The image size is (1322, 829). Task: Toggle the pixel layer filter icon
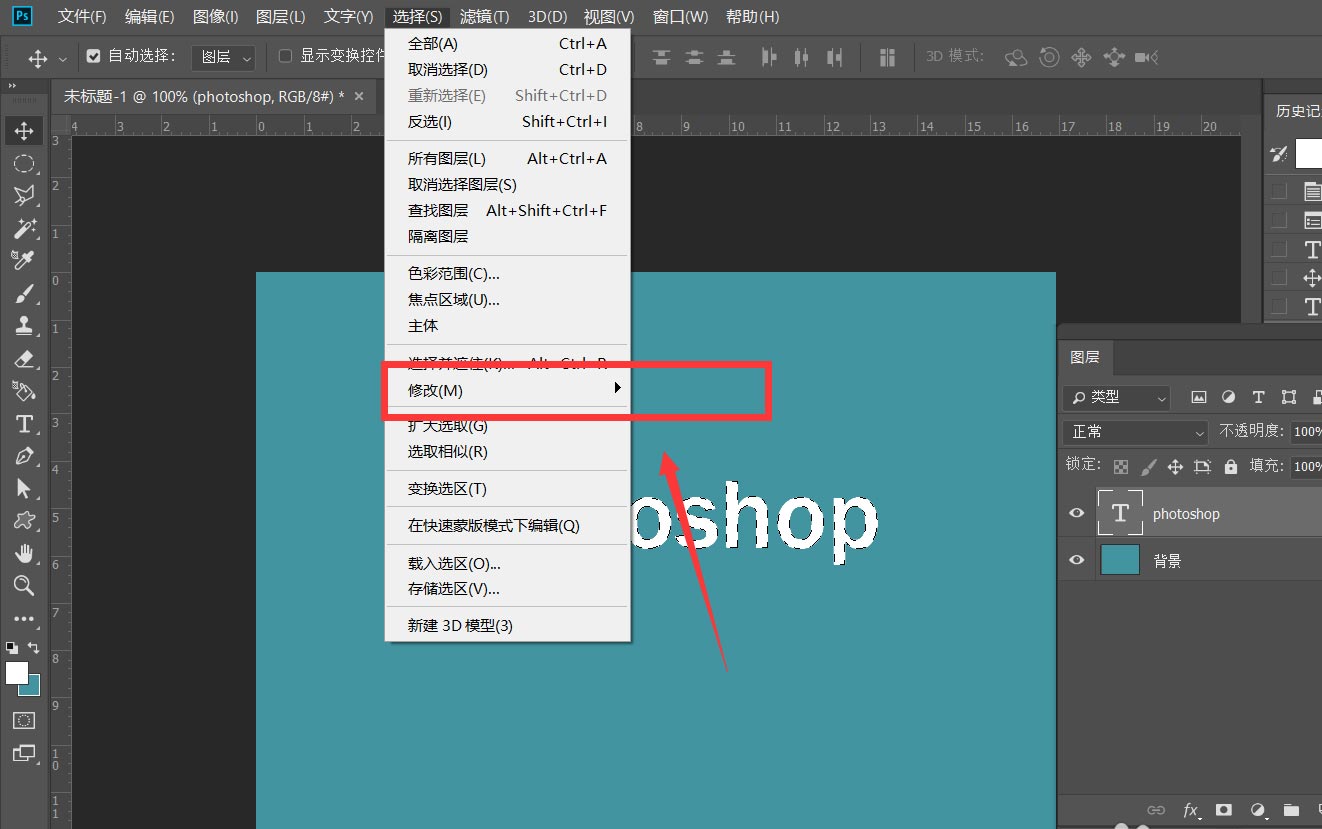1199,397
